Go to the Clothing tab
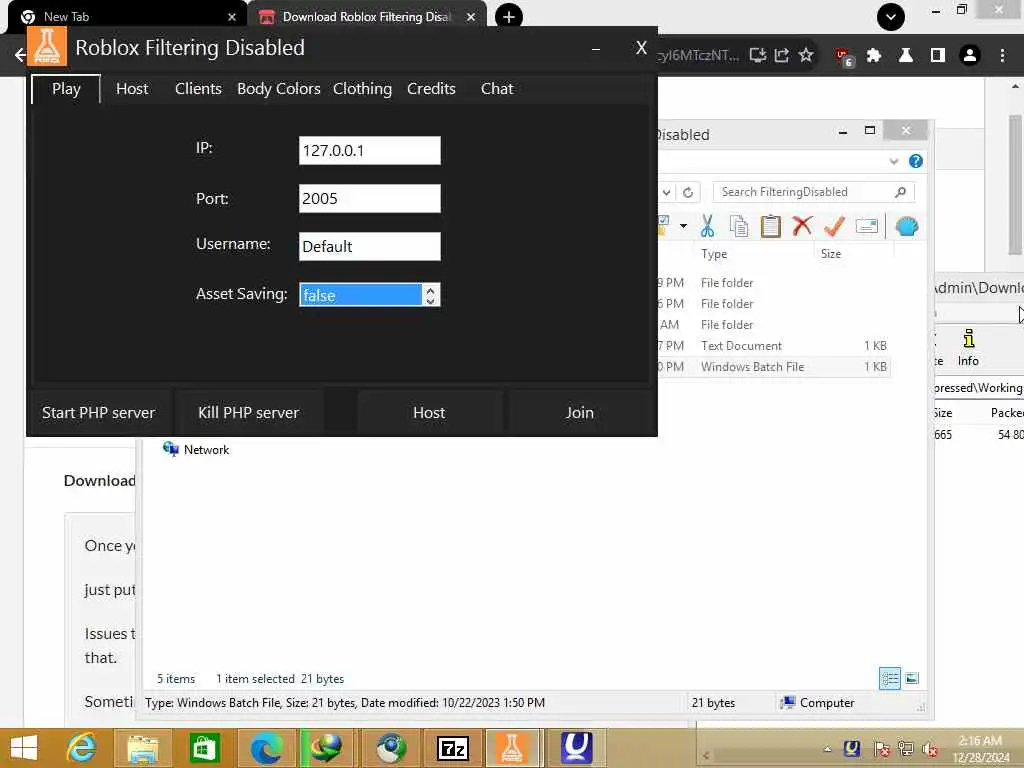Image resolution: width=1024 pixels, height=768 pixels. [362, 89]
